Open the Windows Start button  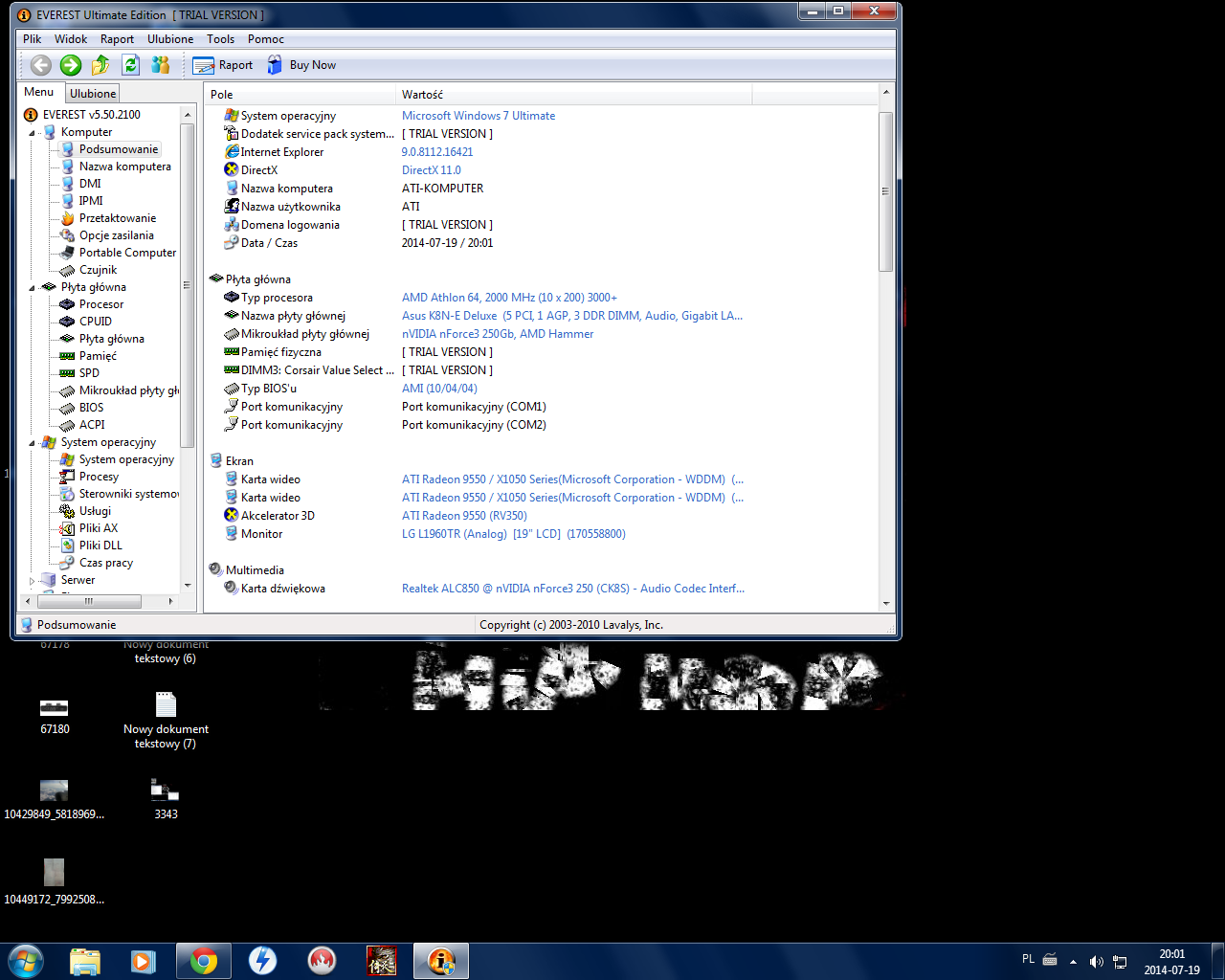(x=26, y=961)
